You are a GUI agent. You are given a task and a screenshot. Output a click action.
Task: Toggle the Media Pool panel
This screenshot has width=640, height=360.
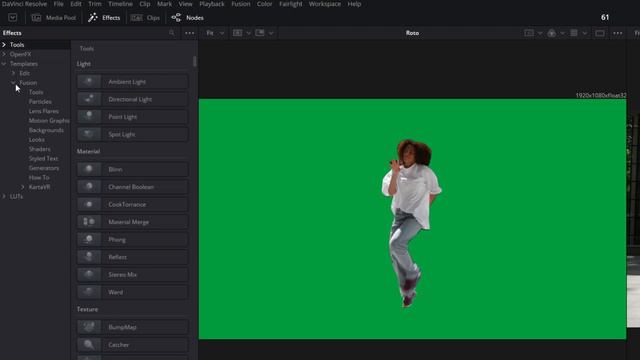(x=54, y=18)
